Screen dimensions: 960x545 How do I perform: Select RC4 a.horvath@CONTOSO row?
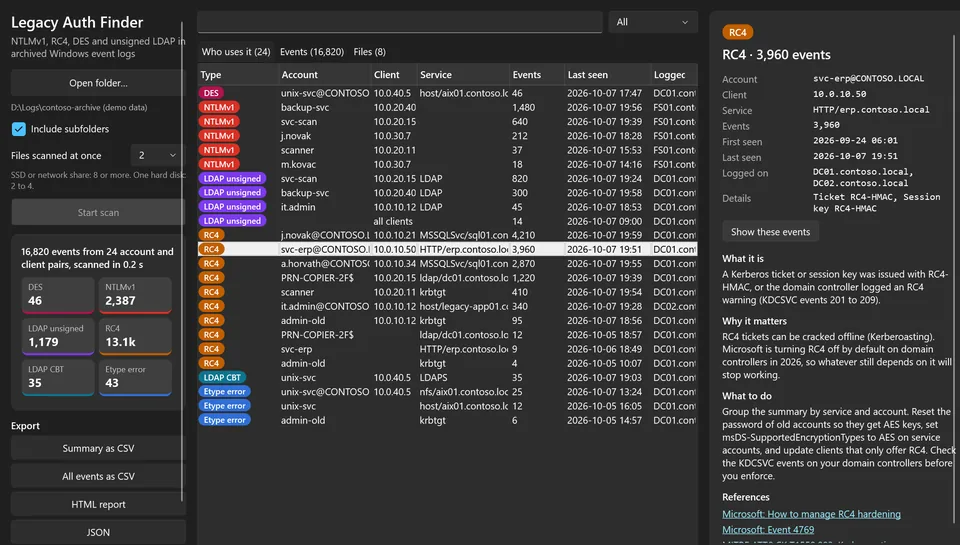(448, 263)
